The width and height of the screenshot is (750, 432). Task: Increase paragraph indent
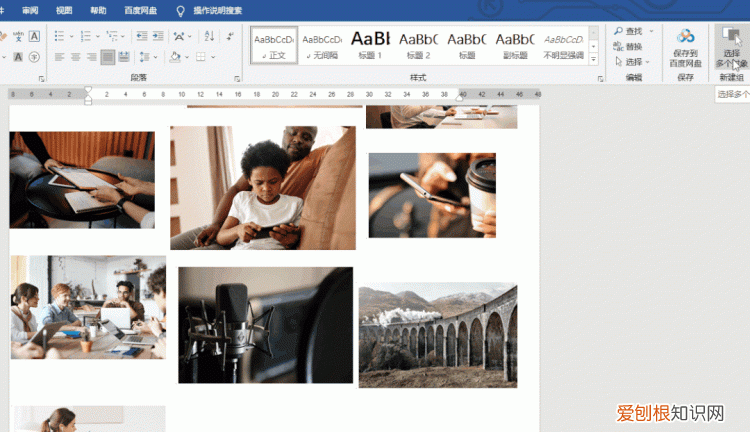coord(159,36)
